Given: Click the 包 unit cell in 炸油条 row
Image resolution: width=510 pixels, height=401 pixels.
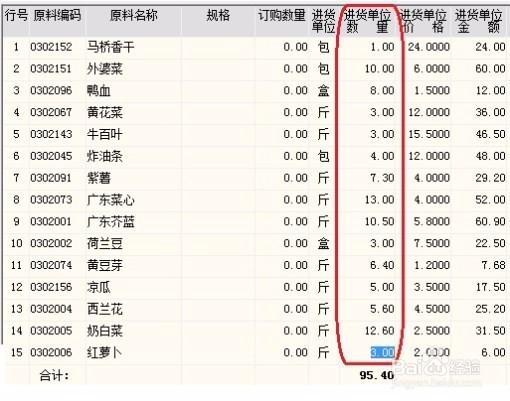Looking at the screenshot, I should 323,156.
